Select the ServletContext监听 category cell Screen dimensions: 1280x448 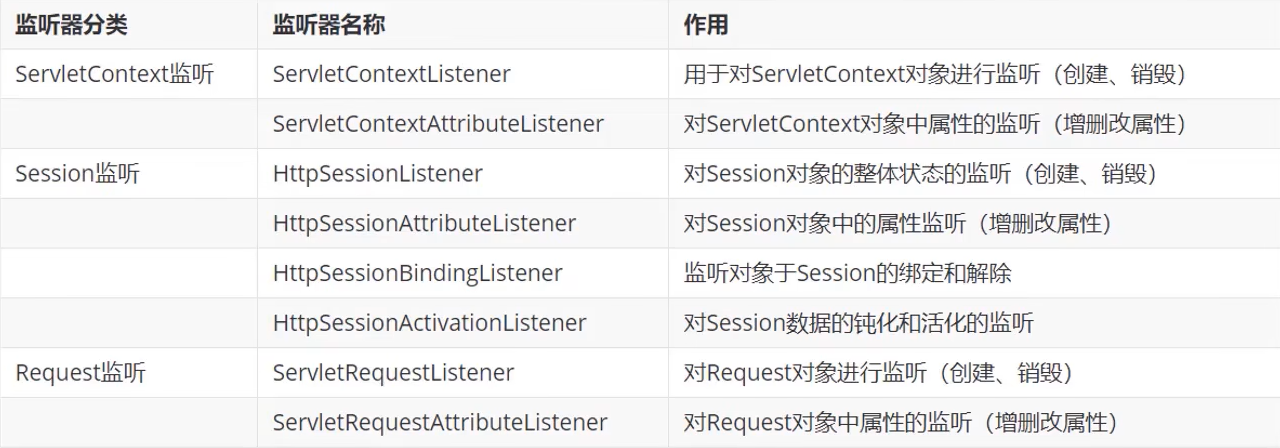(115, 74)
